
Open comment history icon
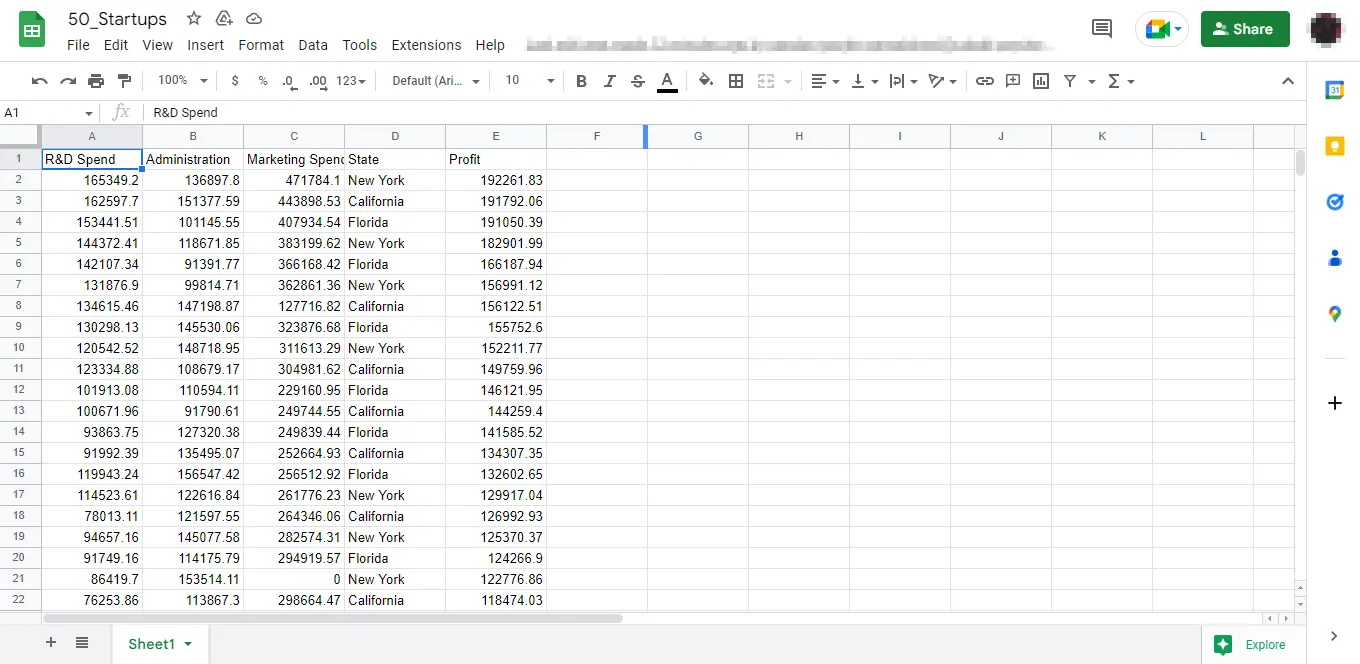pyautogui.click(x=1102, y=29)
